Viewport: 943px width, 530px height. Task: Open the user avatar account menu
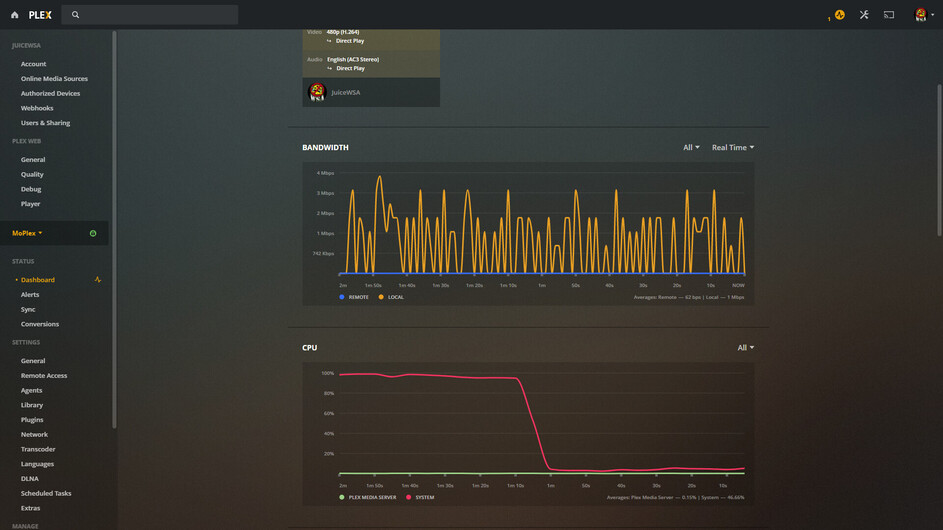(923, 15)
